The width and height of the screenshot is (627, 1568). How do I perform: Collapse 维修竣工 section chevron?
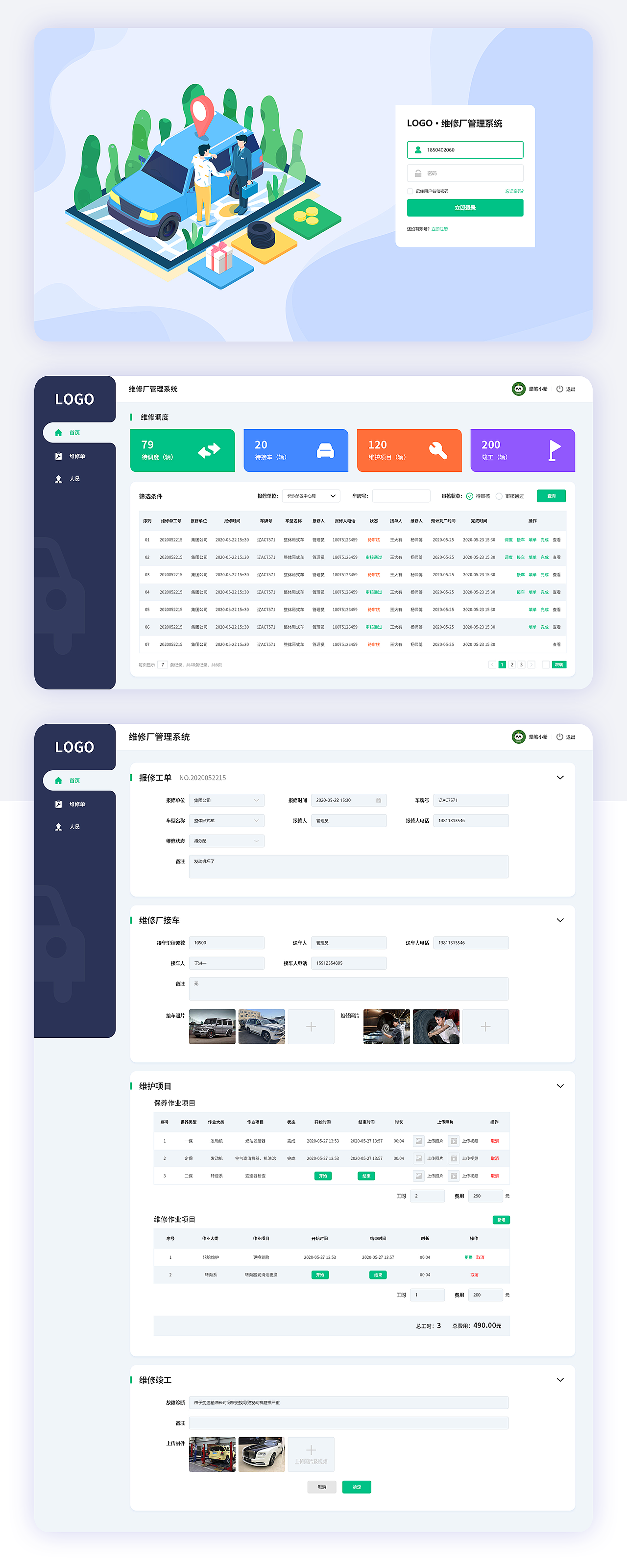560,1380
